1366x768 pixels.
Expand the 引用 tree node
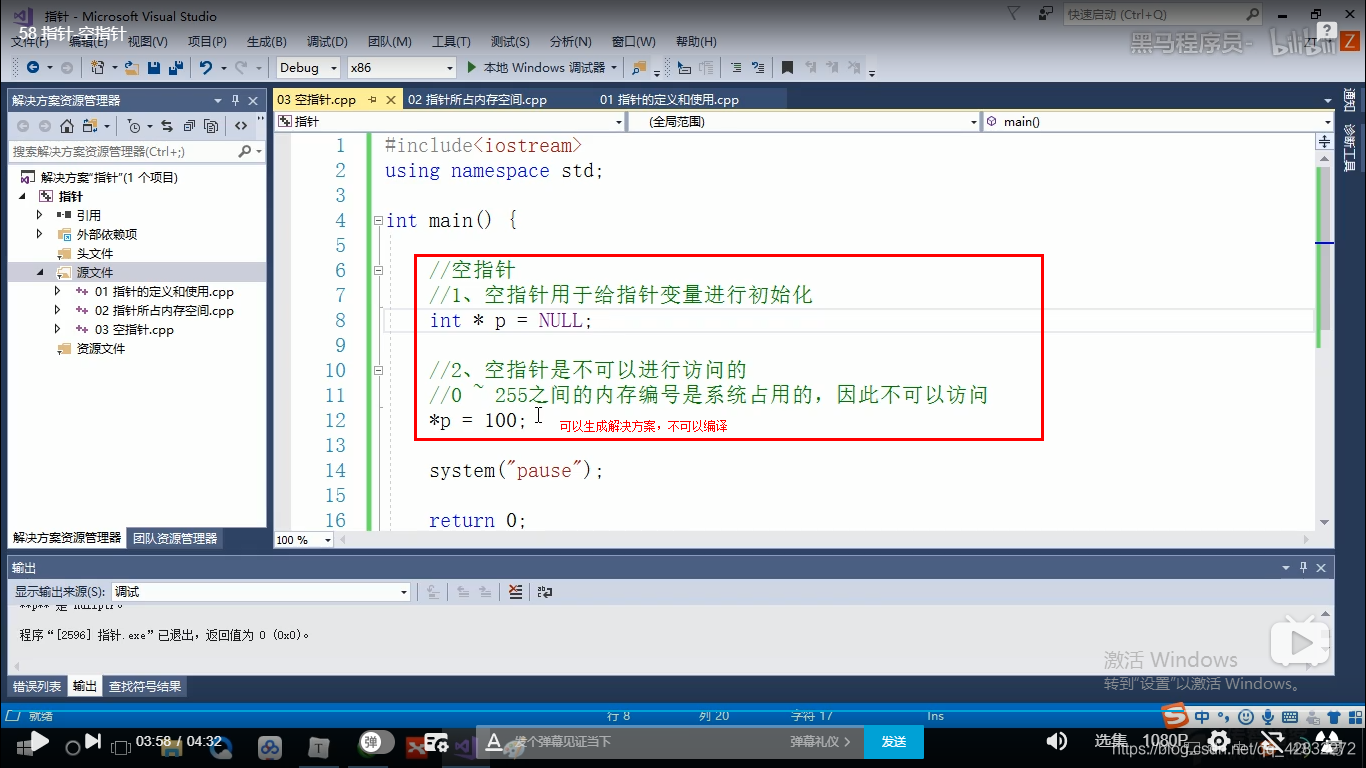(40, 215)
